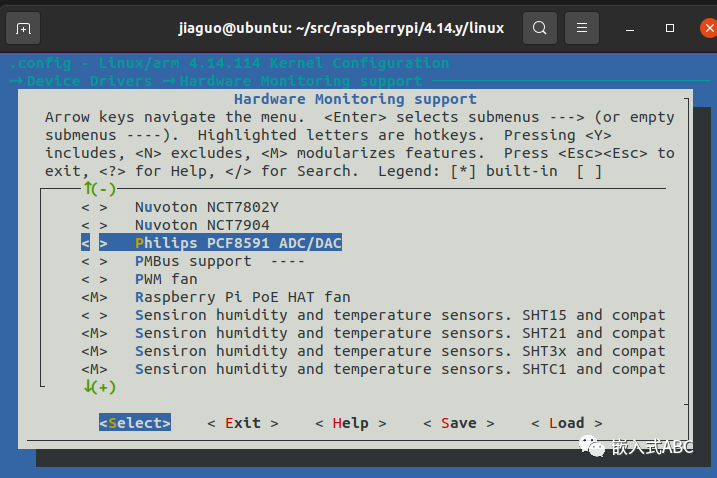Image resolution: width=717 pixels, height=478 pixels.
Task: Click the < Save > button
Action: (459, 423)
